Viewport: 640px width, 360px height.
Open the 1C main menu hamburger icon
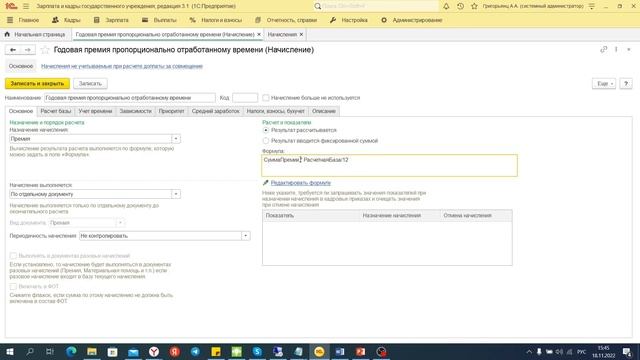[x=26, y=6]
